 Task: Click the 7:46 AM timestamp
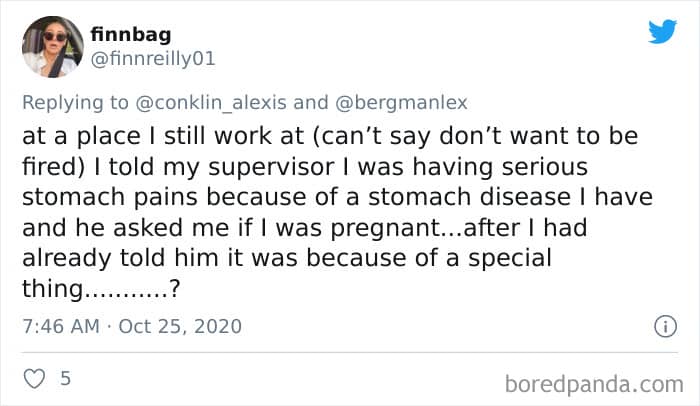click(58, 327)
